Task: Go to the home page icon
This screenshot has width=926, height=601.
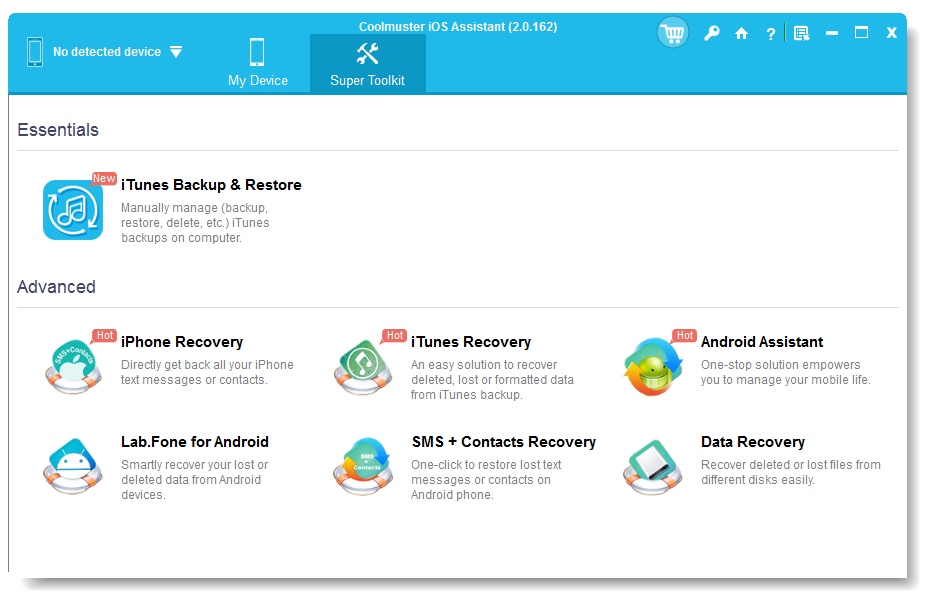Action: pyautogui.click(x=741, y=32)
